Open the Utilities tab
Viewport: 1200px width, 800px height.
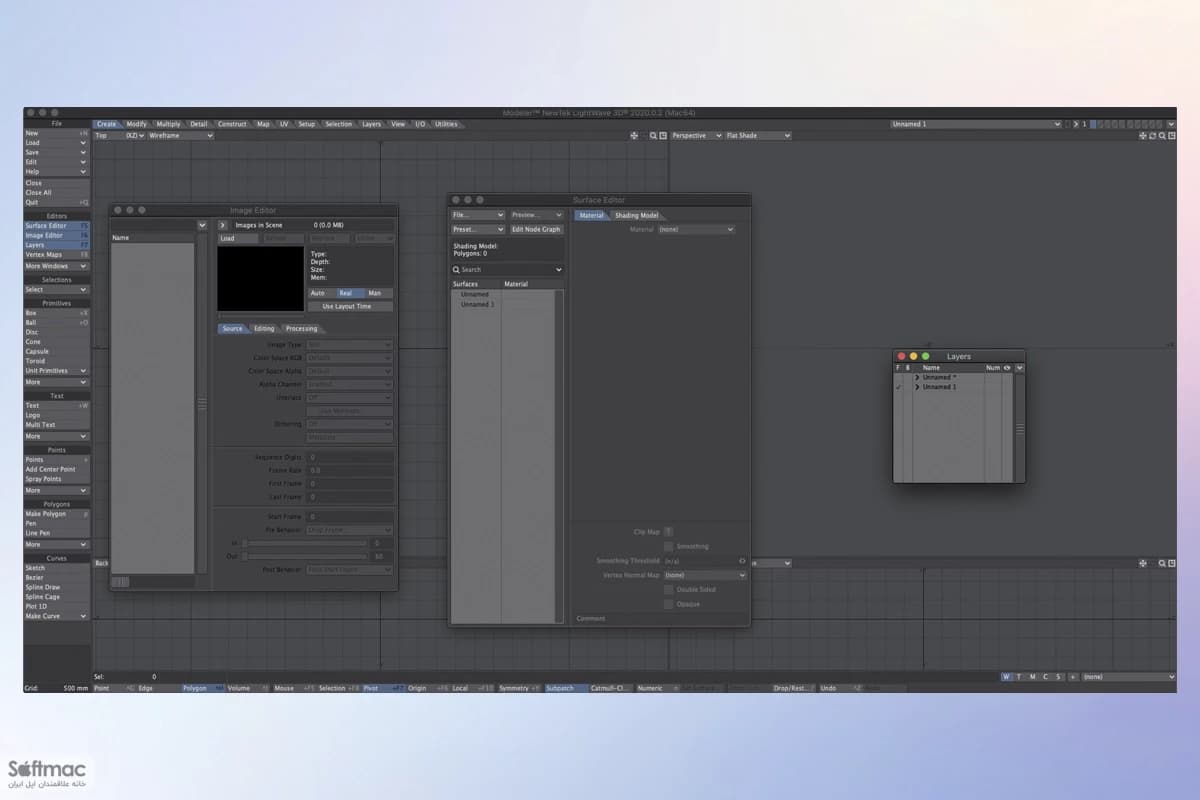pos(446,124)
